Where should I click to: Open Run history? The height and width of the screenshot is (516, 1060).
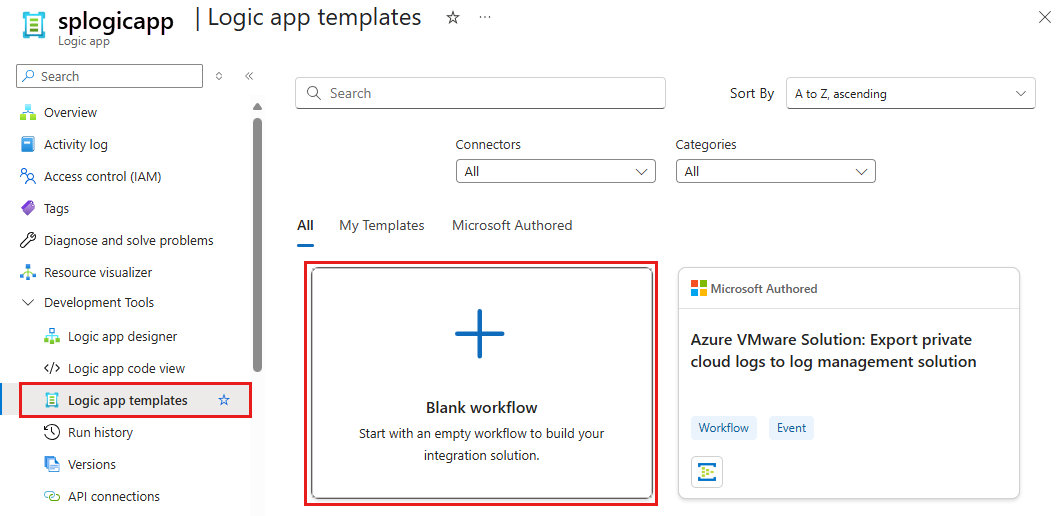(x=100, y=432)
